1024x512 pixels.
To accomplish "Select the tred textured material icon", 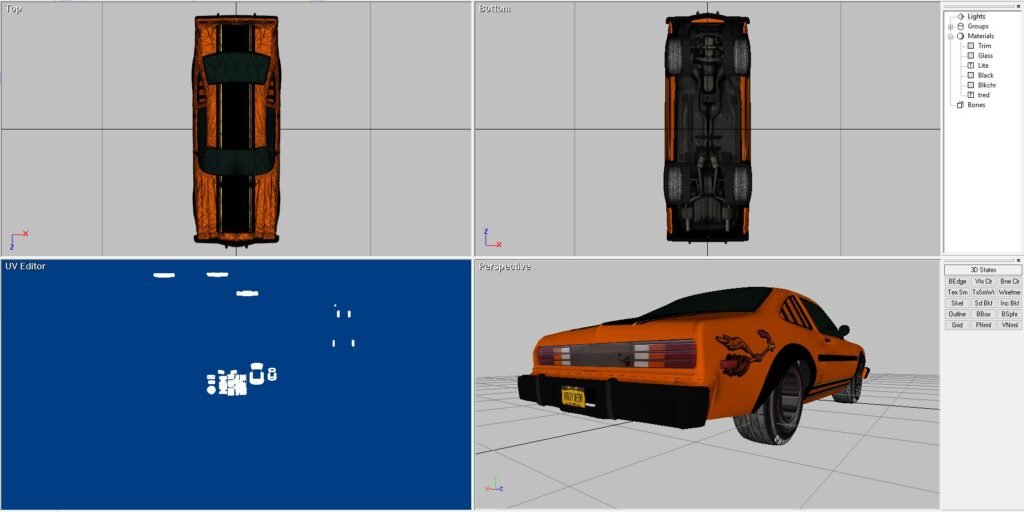I will [x=971, y=95].
